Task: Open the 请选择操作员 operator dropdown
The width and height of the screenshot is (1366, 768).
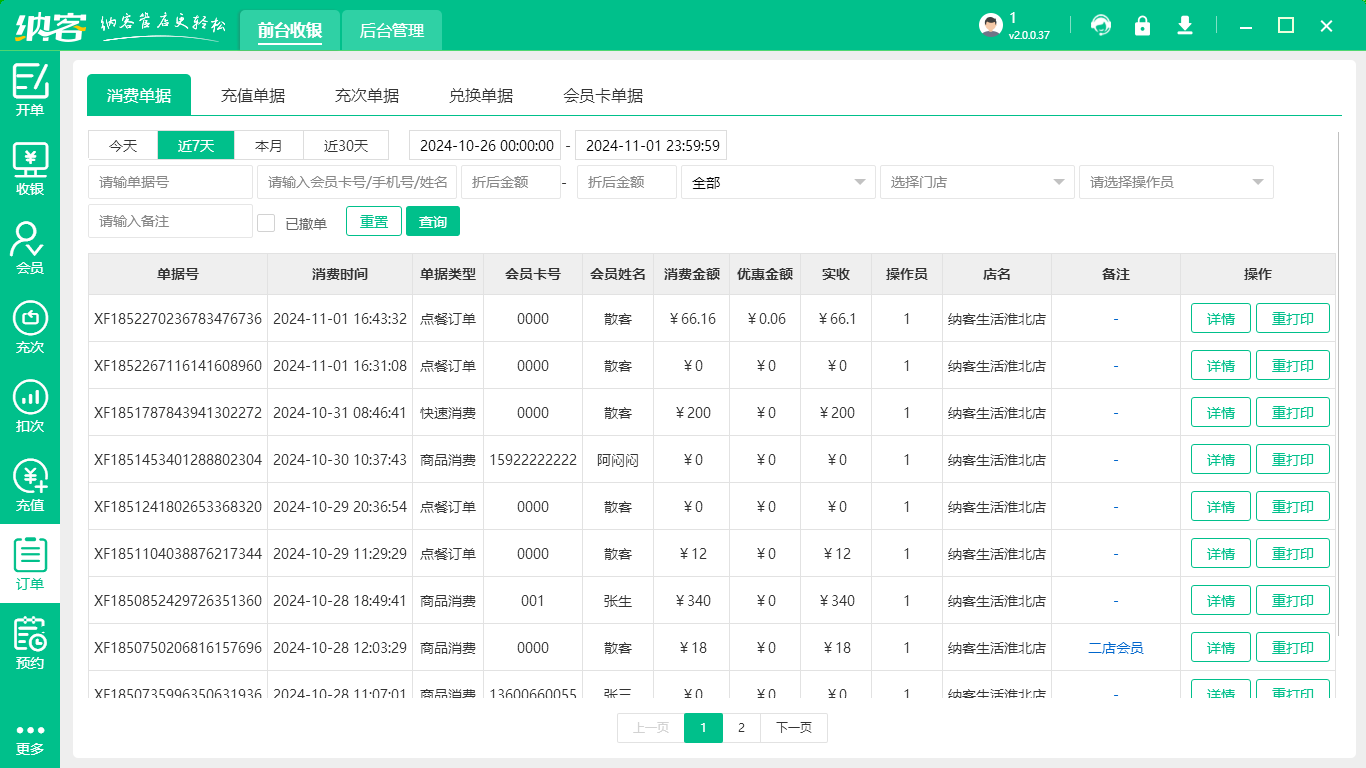Action: [x=1175, y=182]
